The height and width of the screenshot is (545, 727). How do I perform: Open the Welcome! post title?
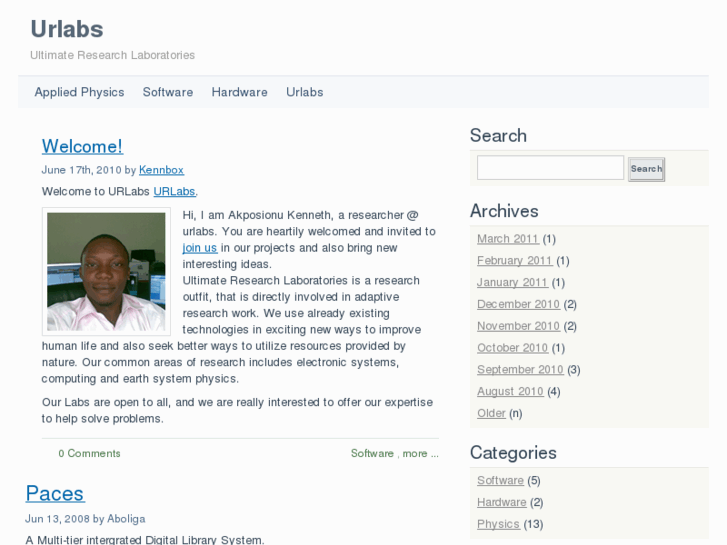(x=82, y=146)
